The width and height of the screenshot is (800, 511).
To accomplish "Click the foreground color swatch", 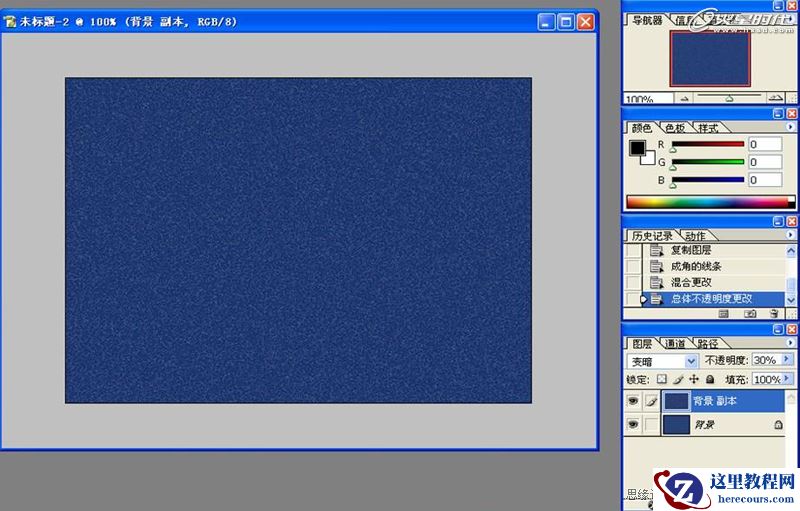I will [x=637, y=148].
